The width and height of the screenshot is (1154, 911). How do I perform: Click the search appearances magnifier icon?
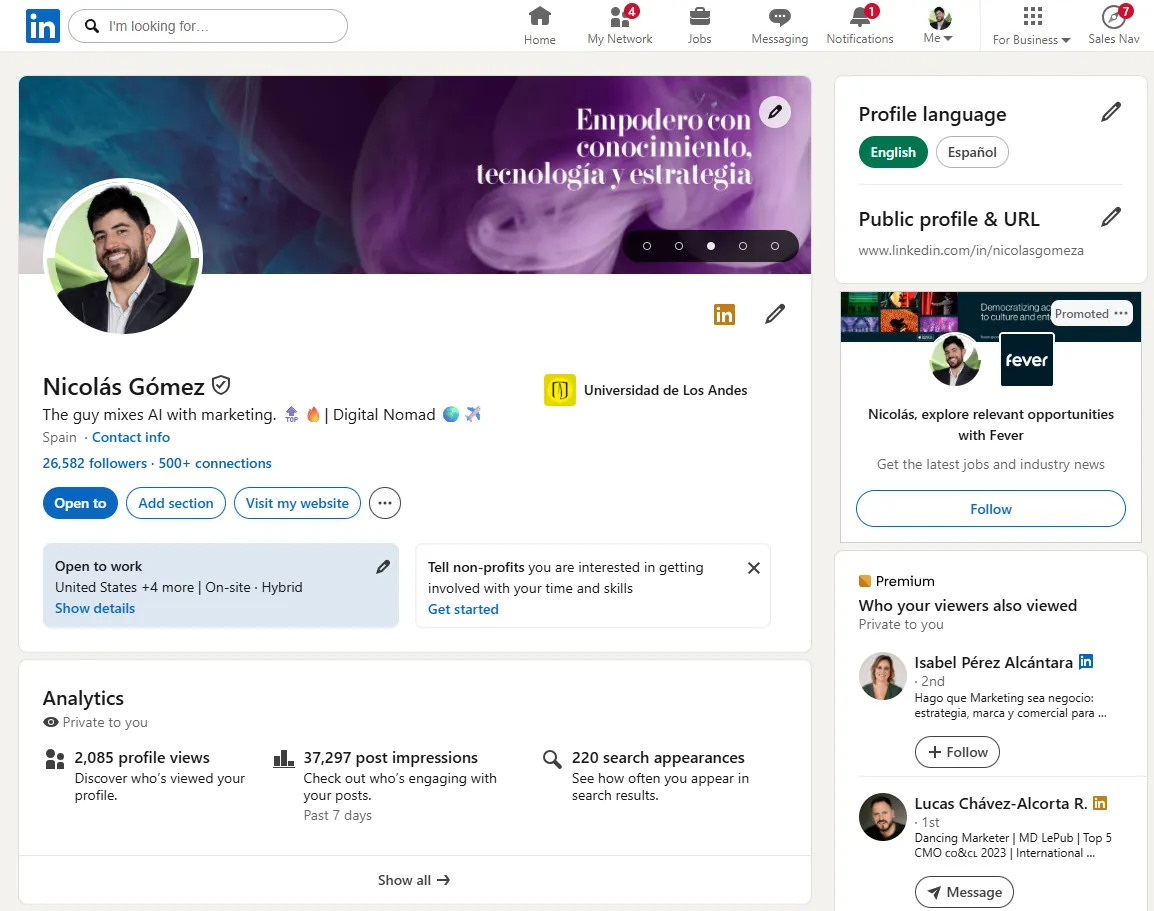click(x=552, y=759)
